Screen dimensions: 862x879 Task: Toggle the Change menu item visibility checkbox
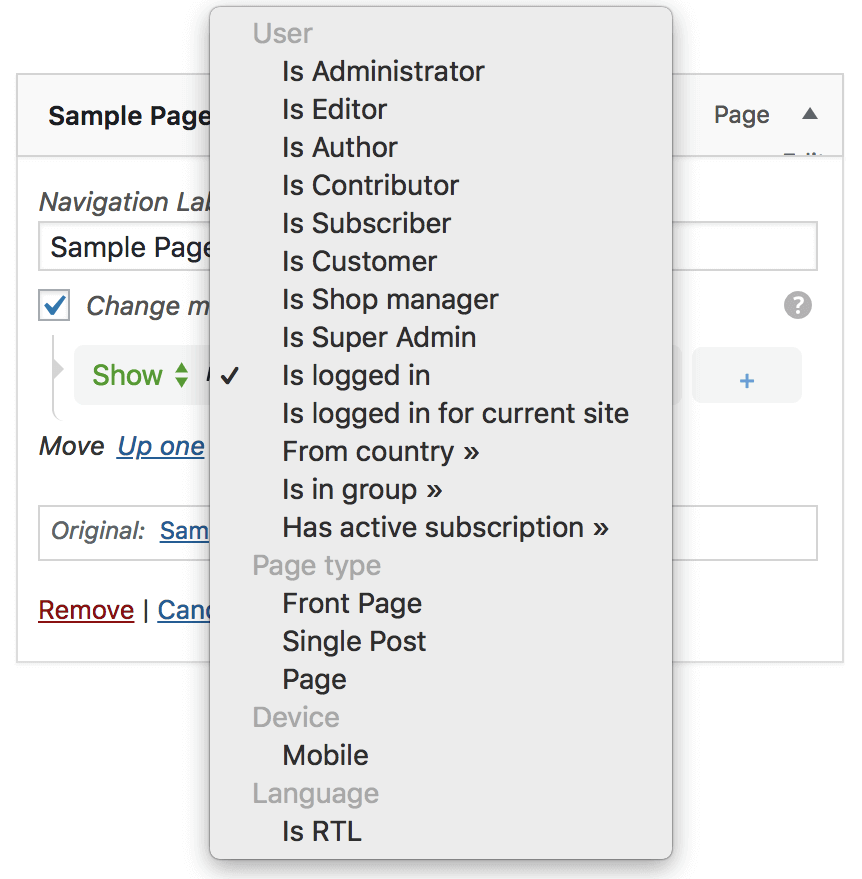point(54,305)
